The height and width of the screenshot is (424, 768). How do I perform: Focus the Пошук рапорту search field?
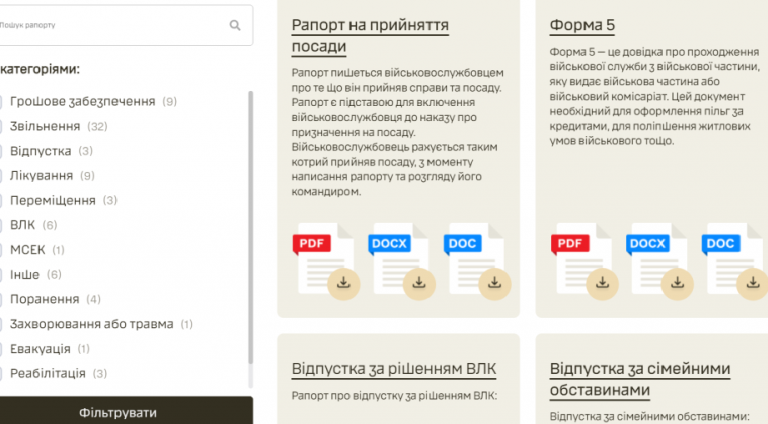coord(114,25)
